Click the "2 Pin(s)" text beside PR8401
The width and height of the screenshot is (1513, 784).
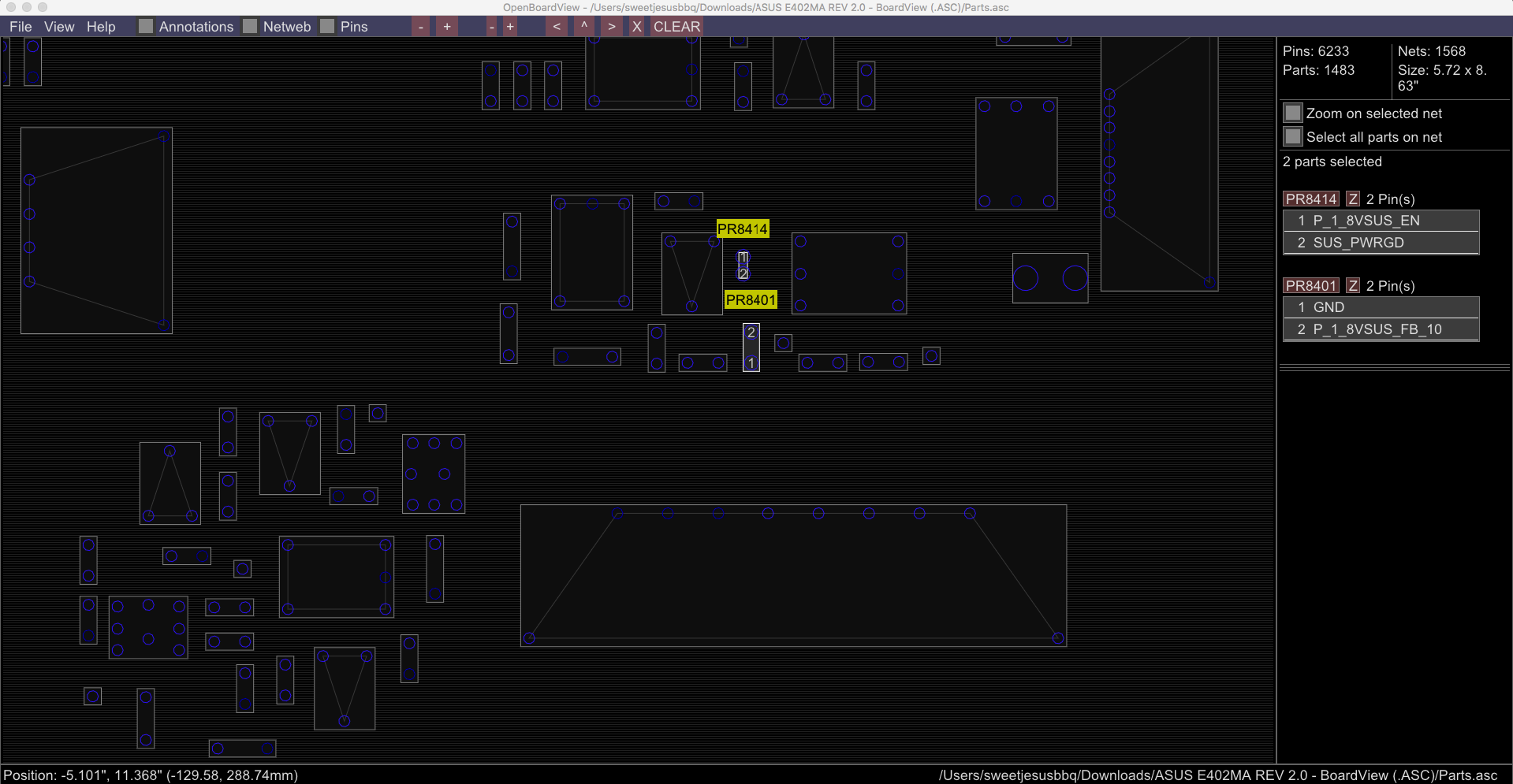pyautogui.click(x=1391, y=286)
